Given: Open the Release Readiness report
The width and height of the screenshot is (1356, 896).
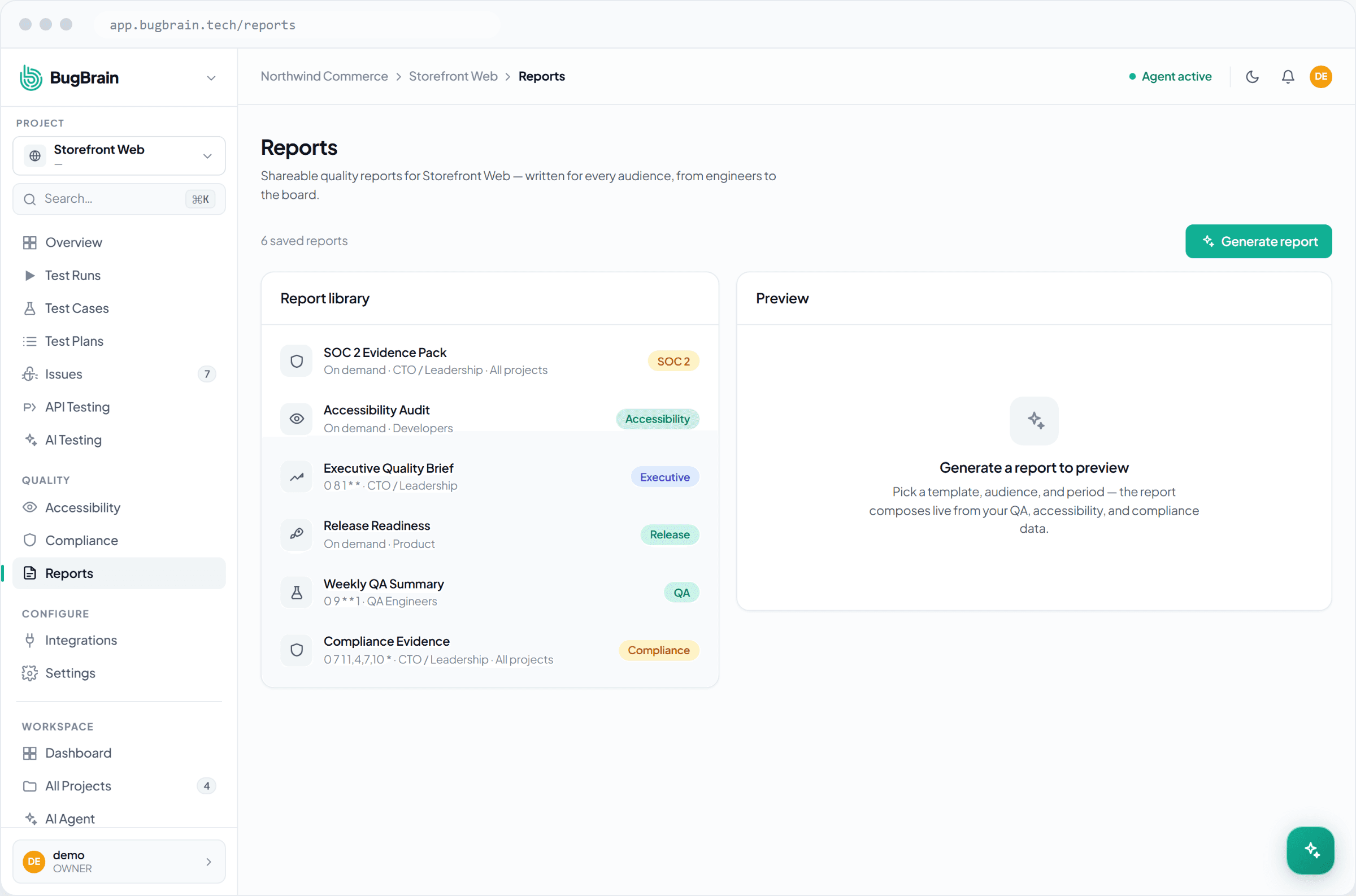Looking at the screenshot, I should (x=490, y=534).
